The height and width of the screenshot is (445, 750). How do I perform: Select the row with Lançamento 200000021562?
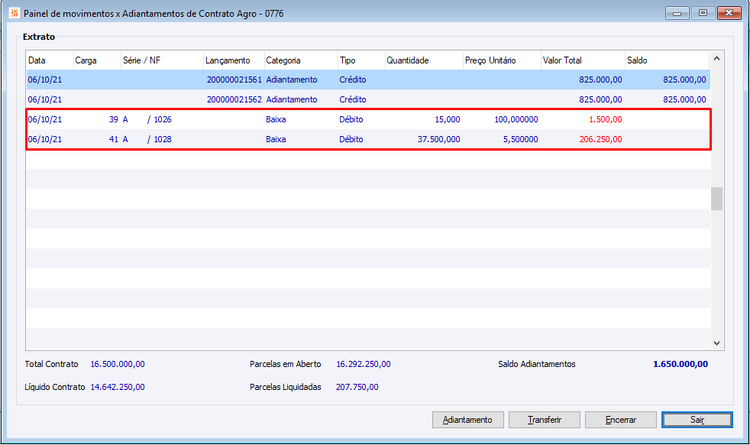click(368, 100)
